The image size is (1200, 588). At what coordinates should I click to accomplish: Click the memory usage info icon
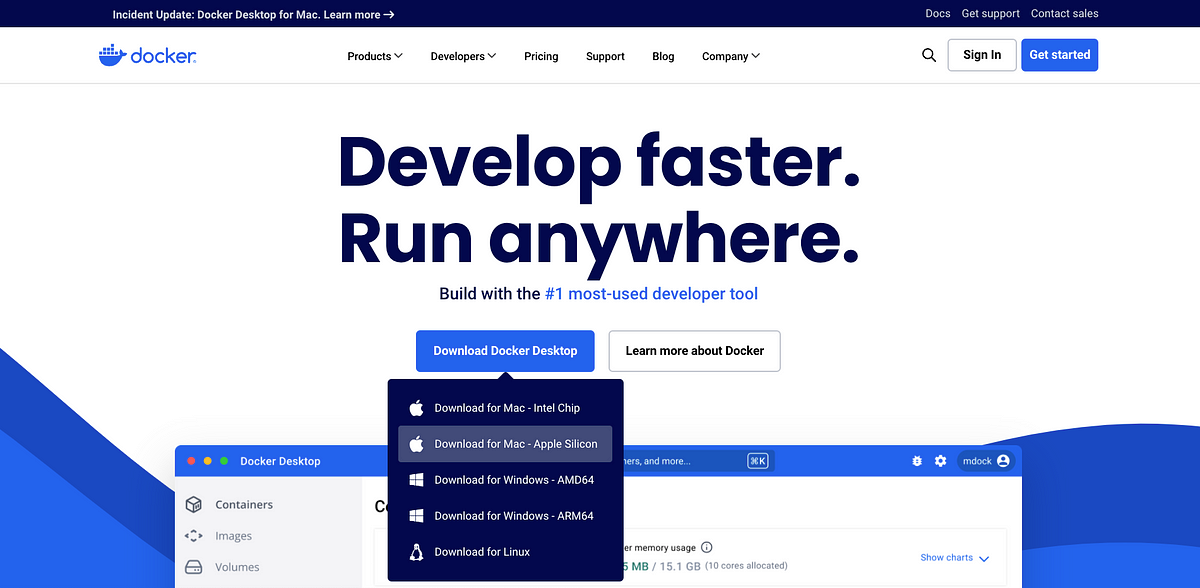point(707,547)
